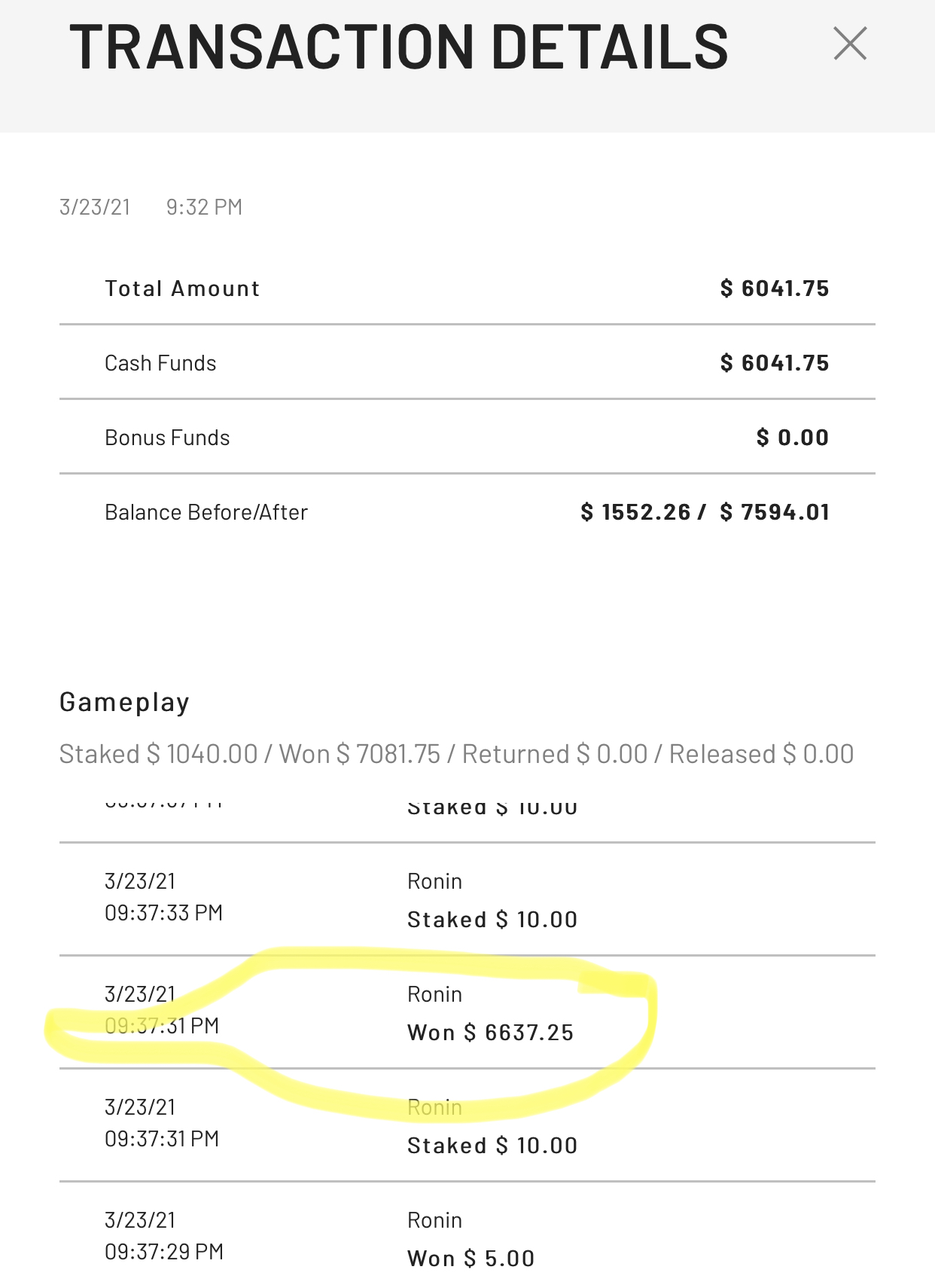Click the Gameplay section heading
This screenshot has width=935, height=1288.
pos(124,702)
